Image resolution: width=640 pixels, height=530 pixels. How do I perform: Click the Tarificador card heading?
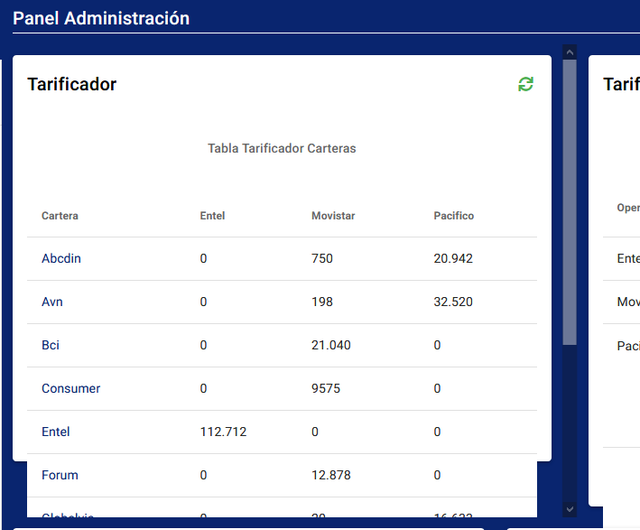[72, 84]
